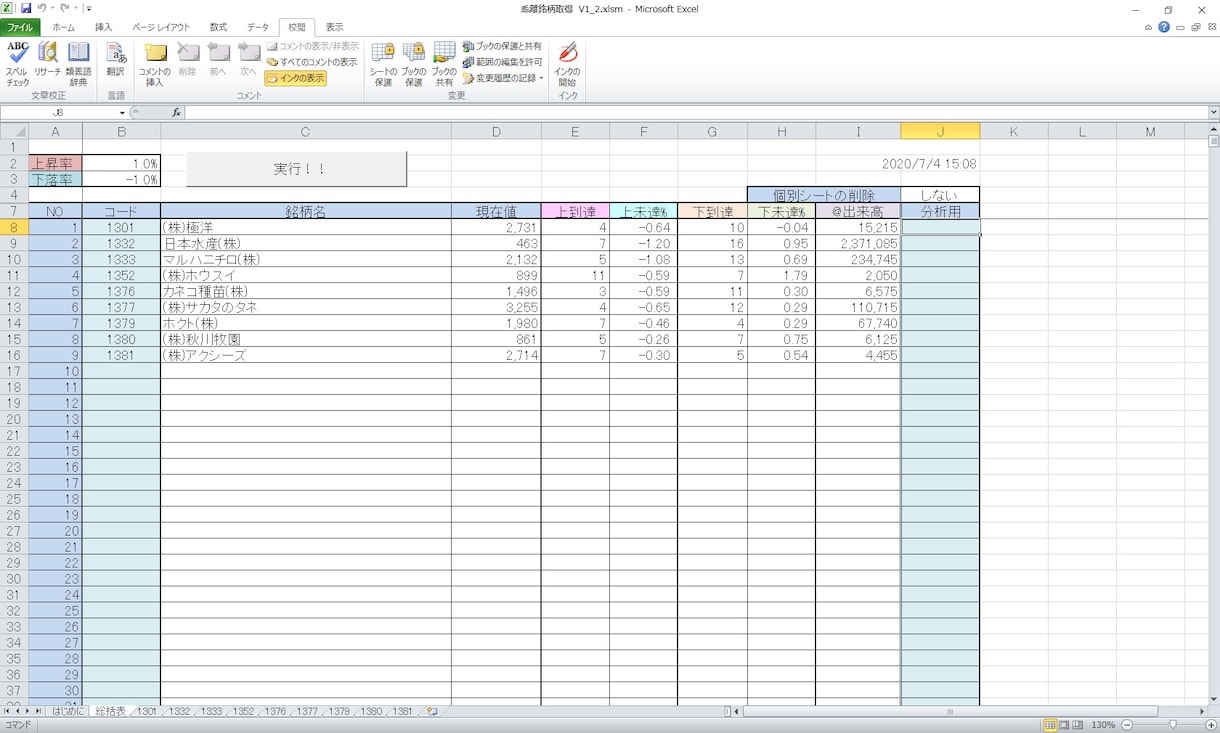
Task: Select the cell containing 日本水産(株)
Action: pyautogui.click(x=305, y=244)
